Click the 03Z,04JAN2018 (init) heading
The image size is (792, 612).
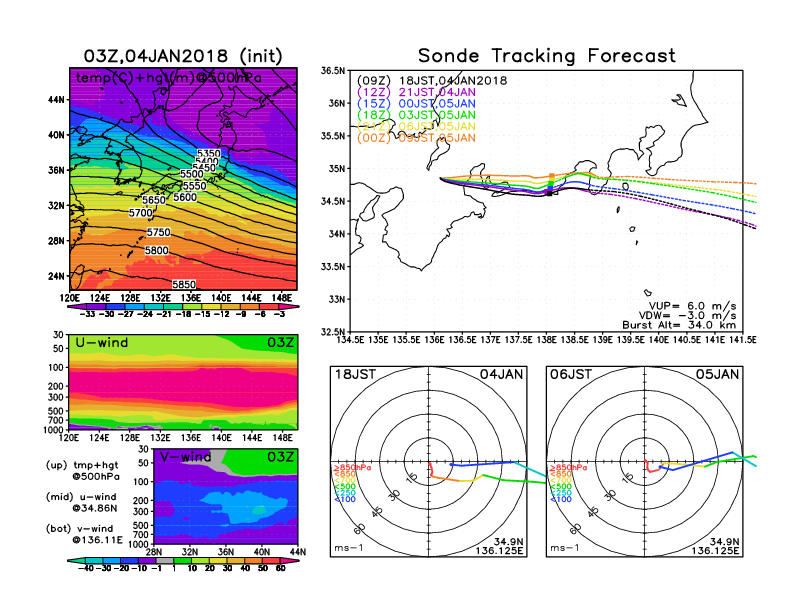pyautogui.click(x=183, y=56)
